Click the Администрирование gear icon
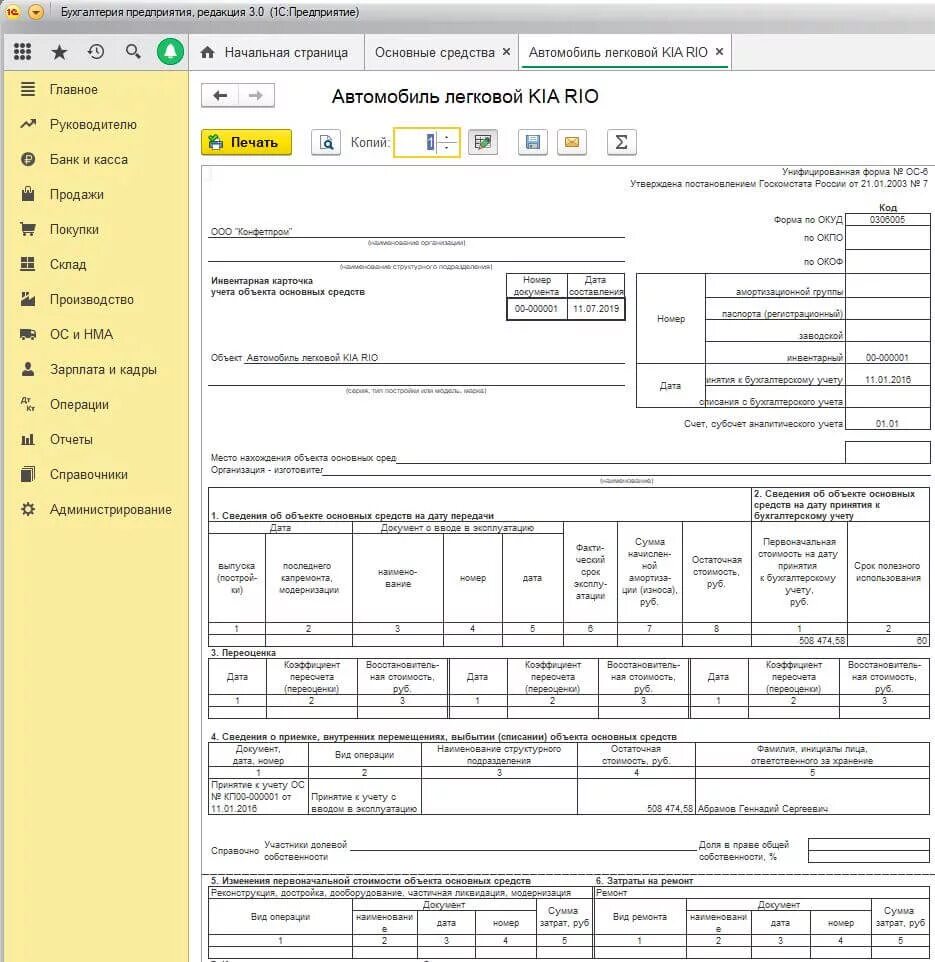 click(28, 509)
